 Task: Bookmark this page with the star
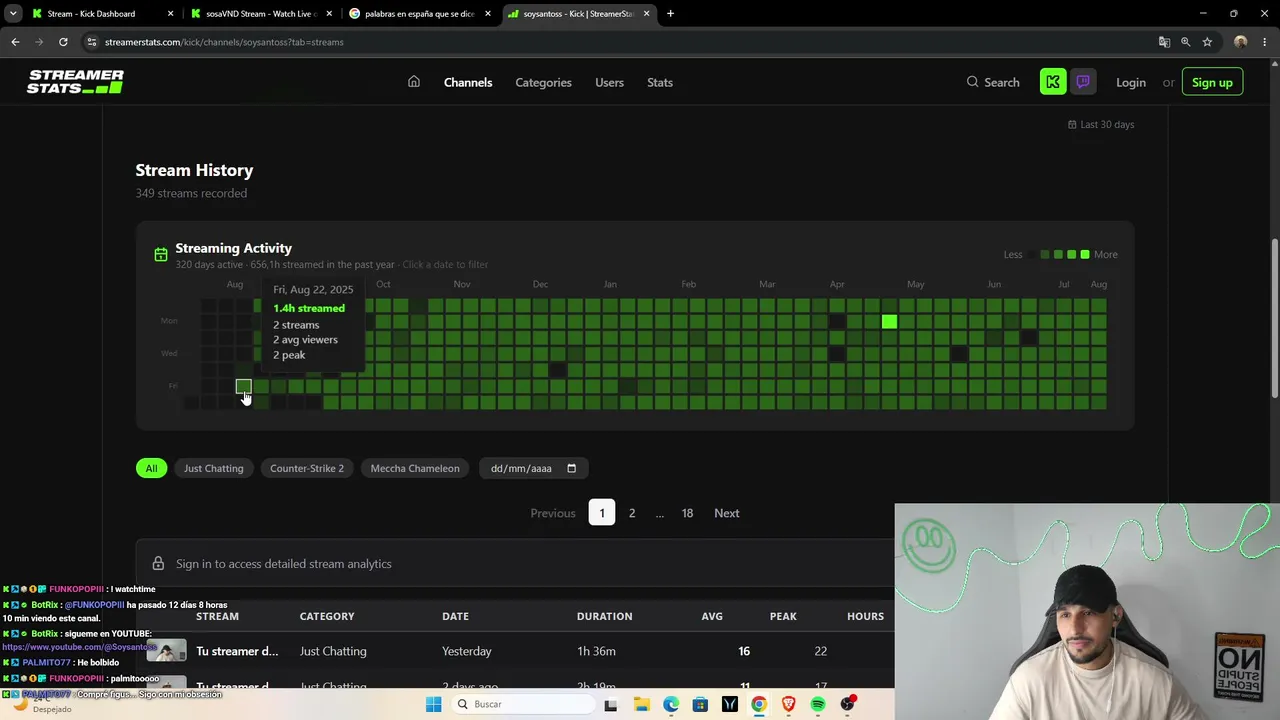click(1207, 42)
